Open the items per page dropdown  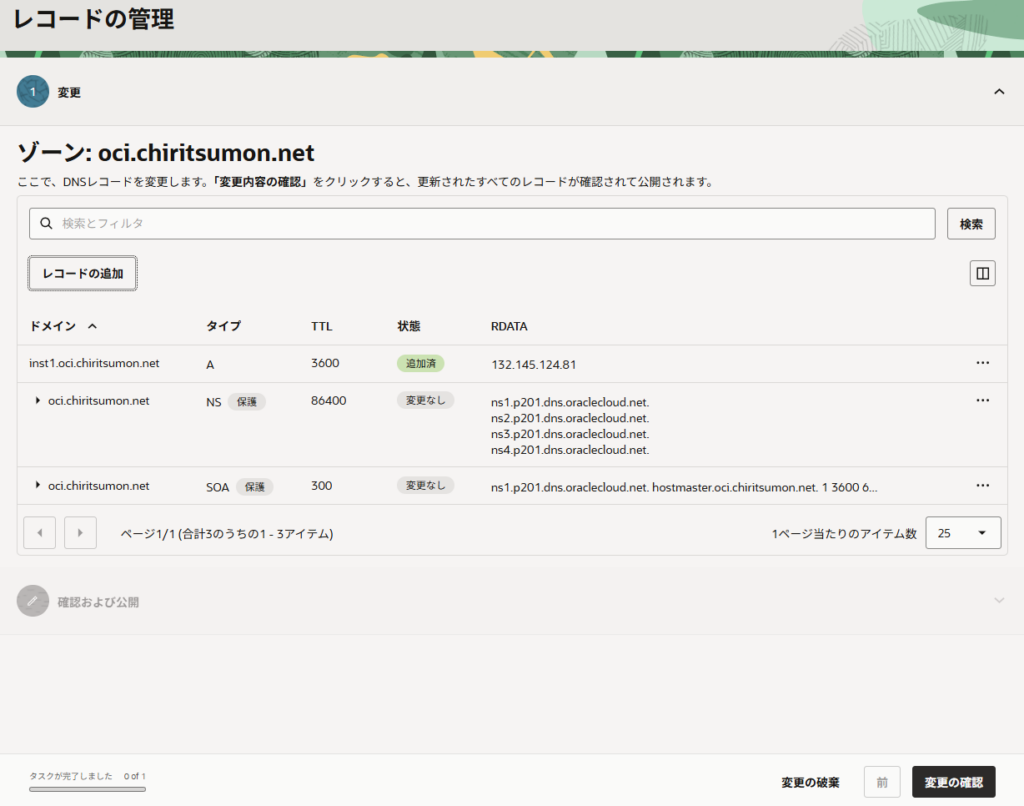click(x=962, y=533)
